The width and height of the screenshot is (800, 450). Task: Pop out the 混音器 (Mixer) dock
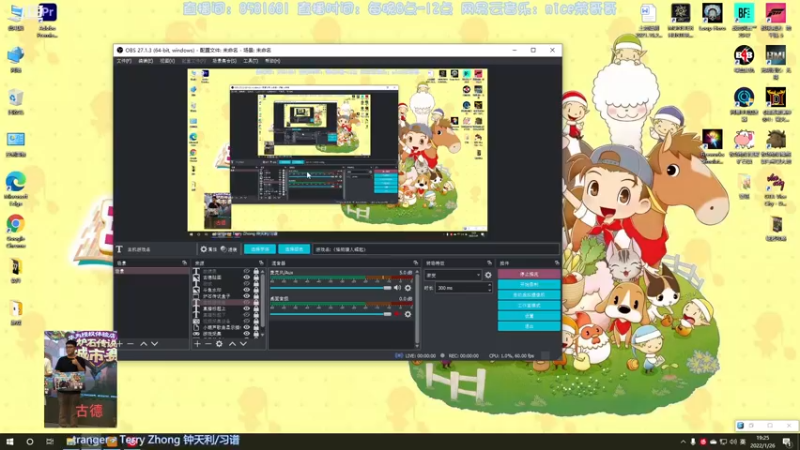tap(415, 263)
